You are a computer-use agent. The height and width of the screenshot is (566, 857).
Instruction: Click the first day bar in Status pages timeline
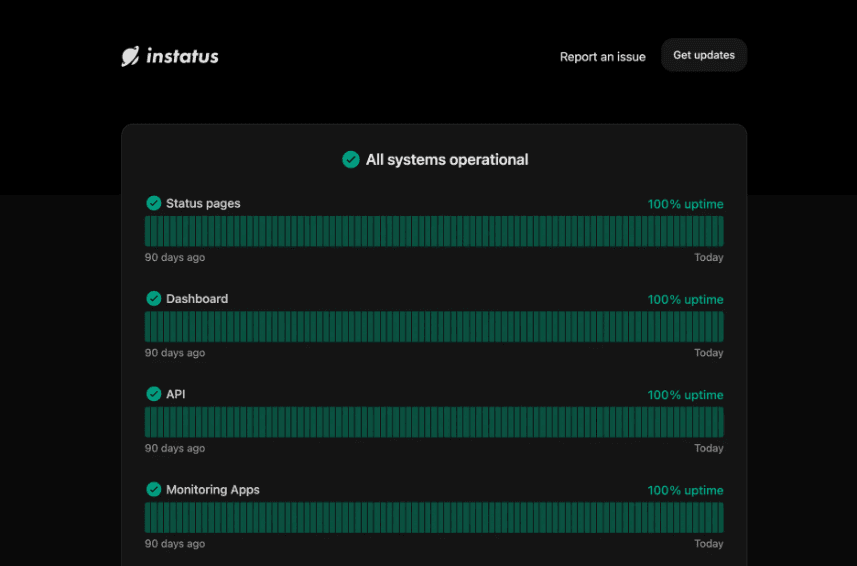[x=147, y=231]
